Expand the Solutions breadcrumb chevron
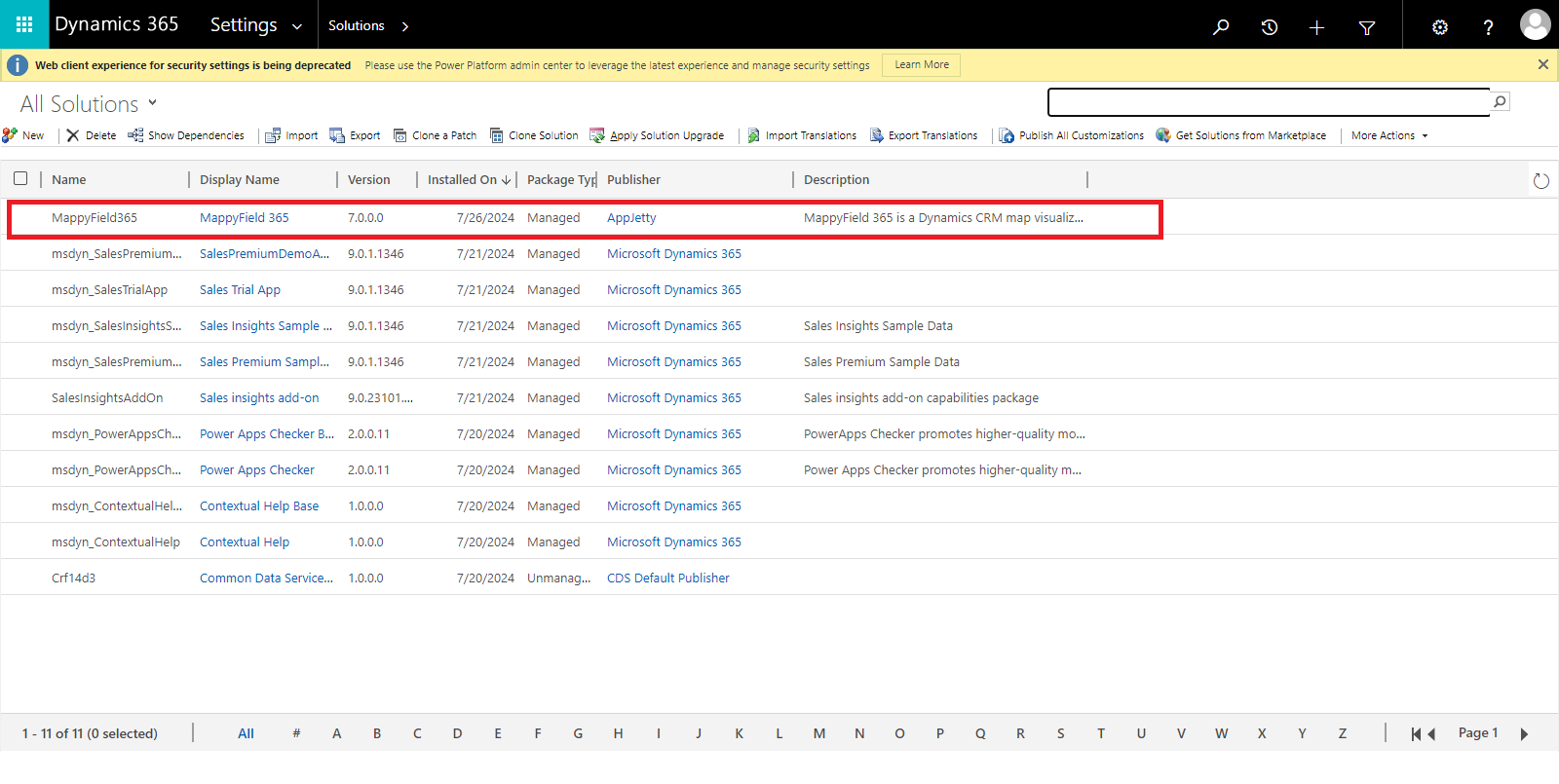The width and height of the screenshot is (1559, 784). (x=405, y=26)
